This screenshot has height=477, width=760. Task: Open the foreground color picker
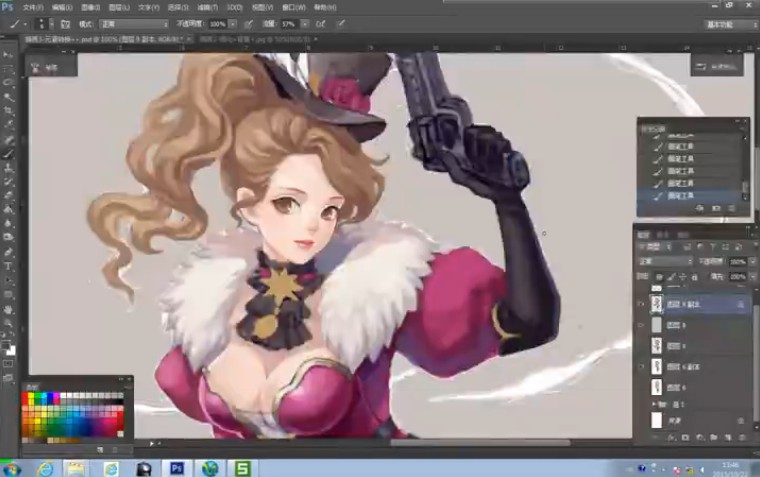click(x=6, y=345)
